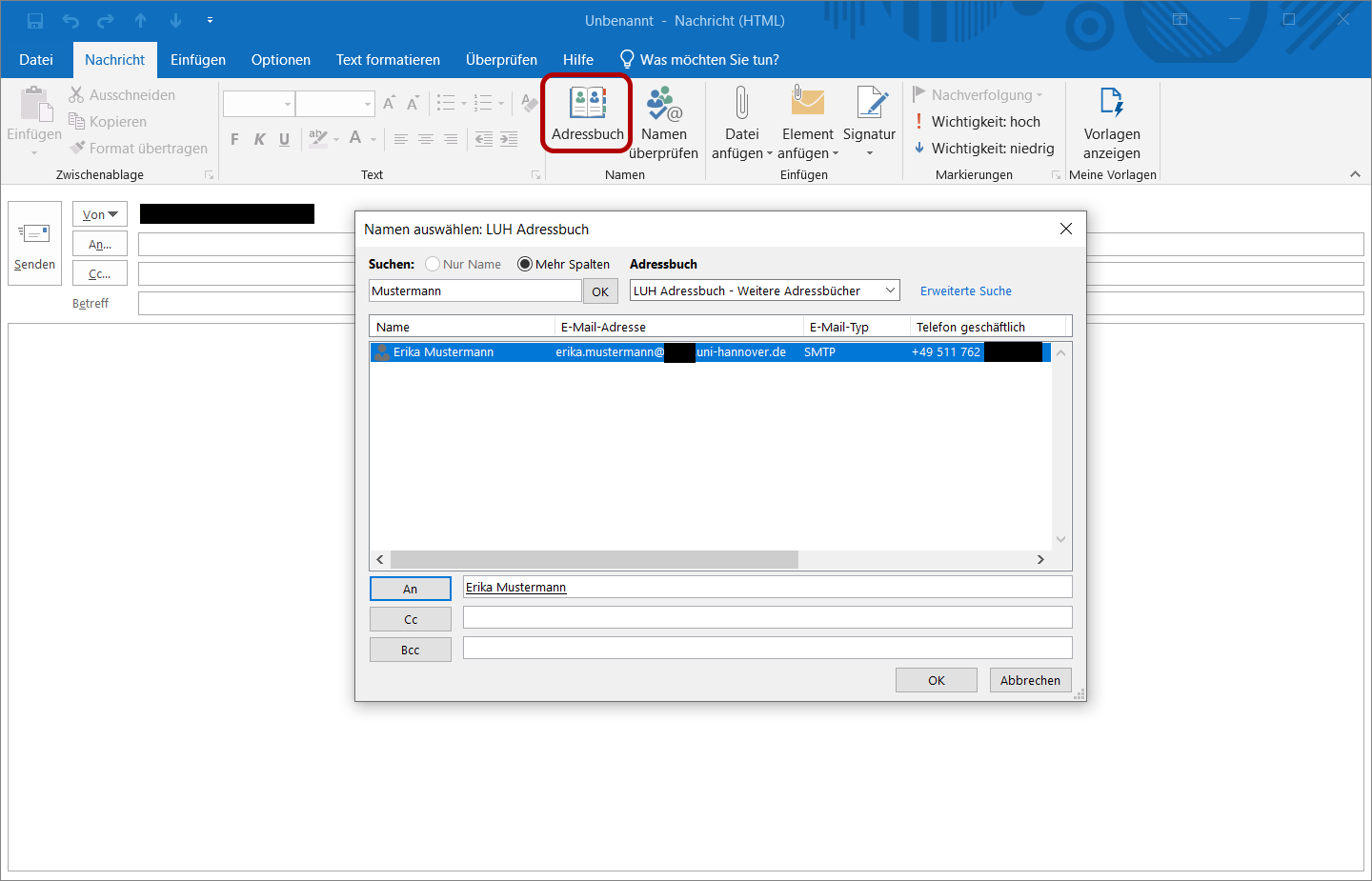The width and height of the screenshot is (1372, 881).
Task: Open the text highlight color dropdown arrow
Action: [x=336, y=139]
